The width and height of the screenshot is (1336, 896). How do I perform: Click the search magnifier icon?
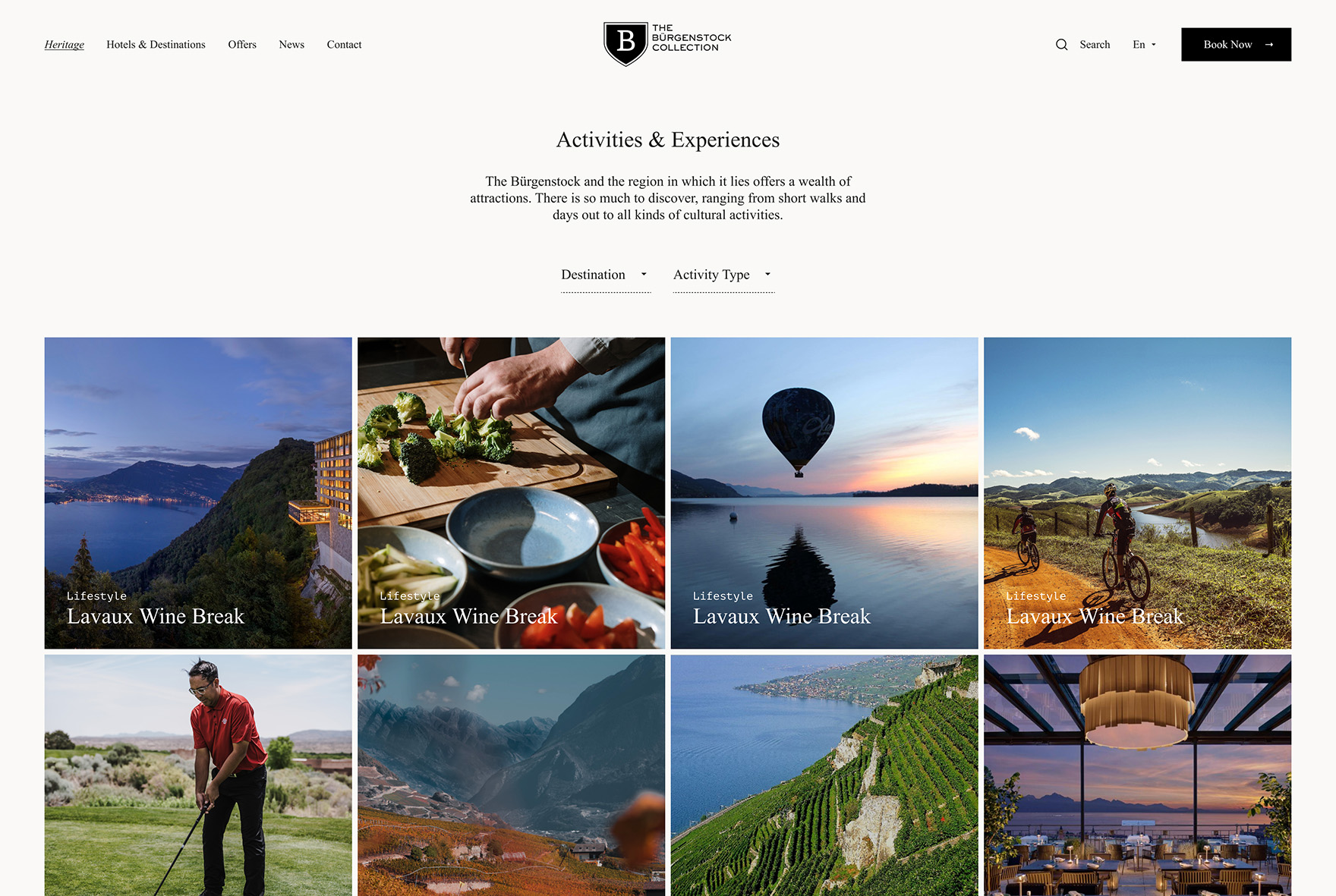pyautogui.click(x=1061, y=45)
